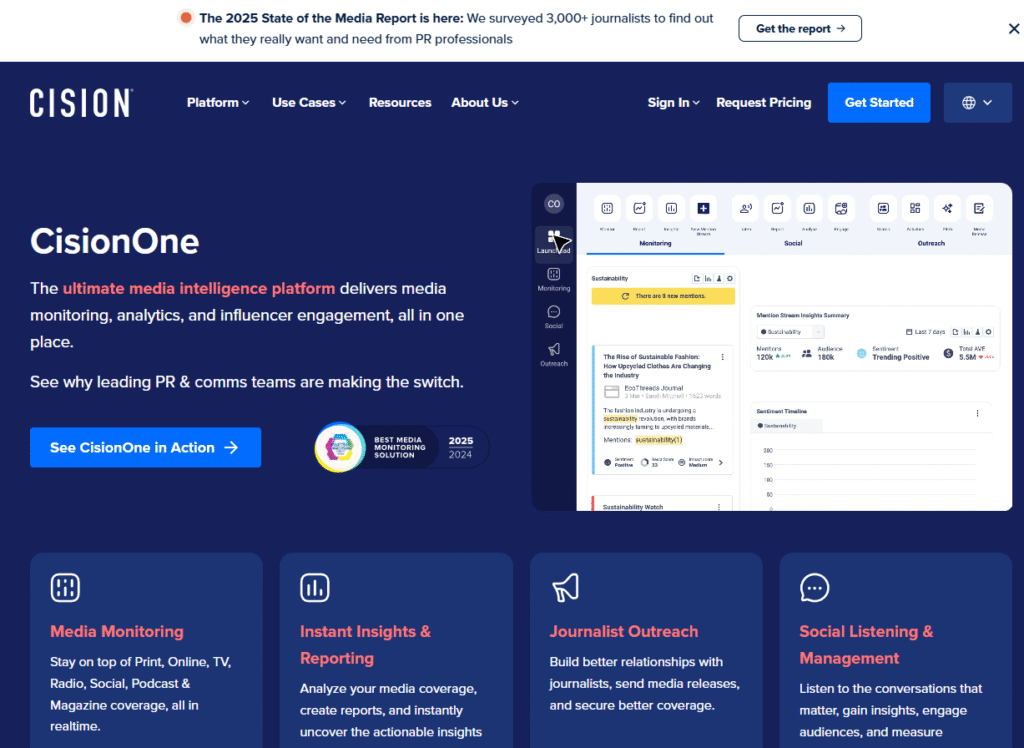Click the Instant Insights bar chart icon
Image resolution: width=1024 pixels, height=748 pixels.
[x=315, y=588]
